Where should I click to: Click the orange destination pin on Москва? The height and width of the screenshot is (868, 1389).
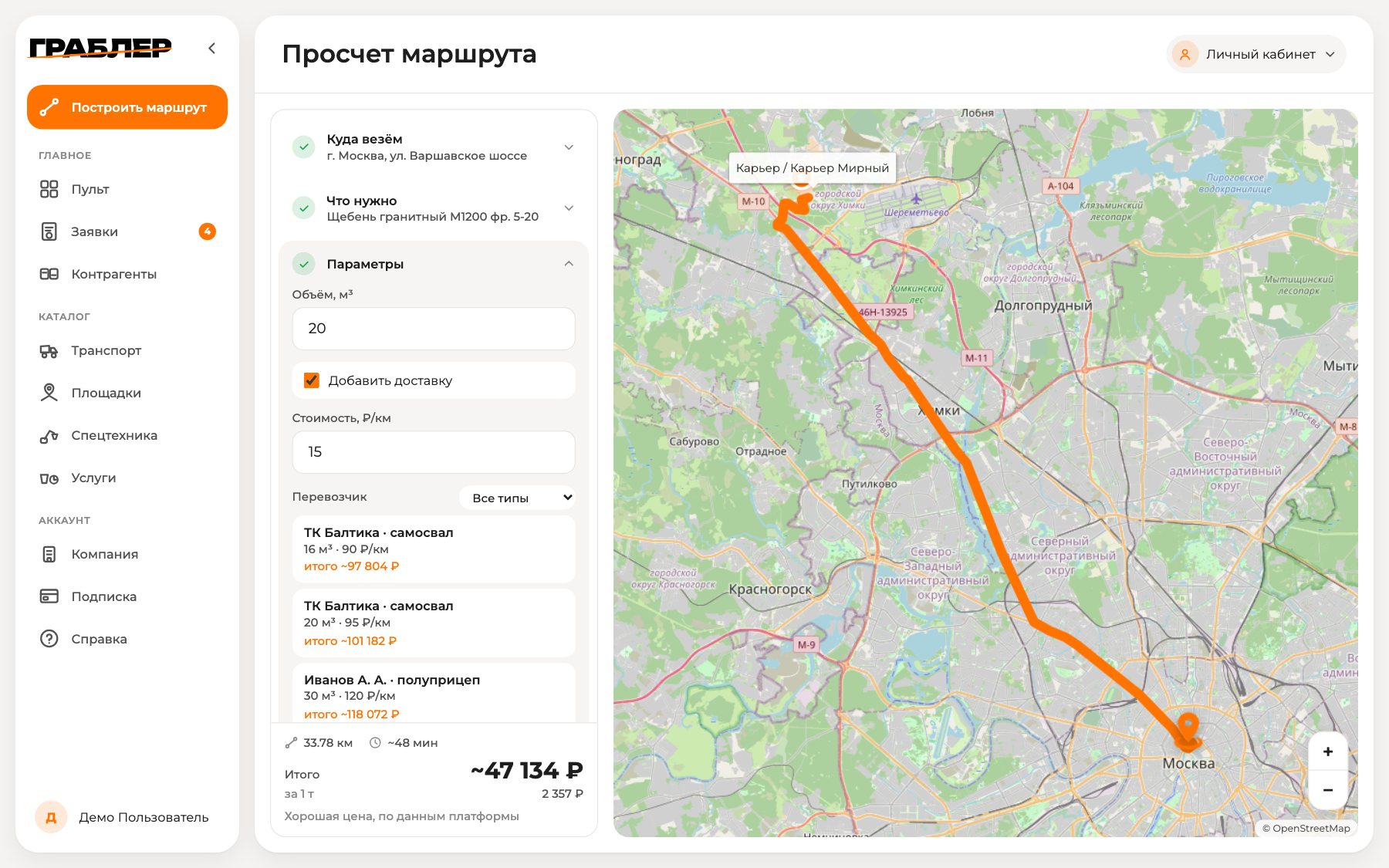pos(1188,730)
